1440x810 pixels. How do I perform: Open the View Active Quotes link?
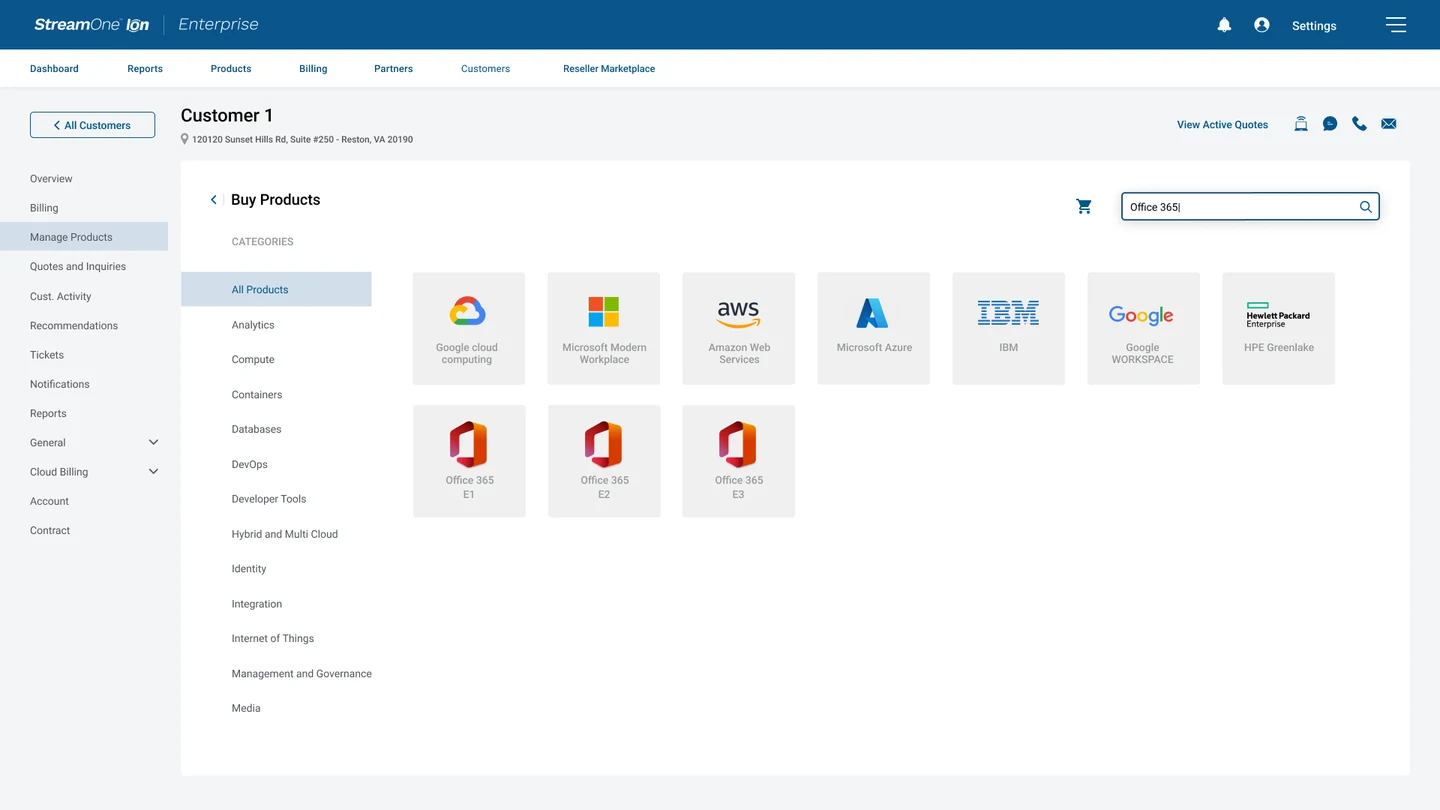[1222, 125]
